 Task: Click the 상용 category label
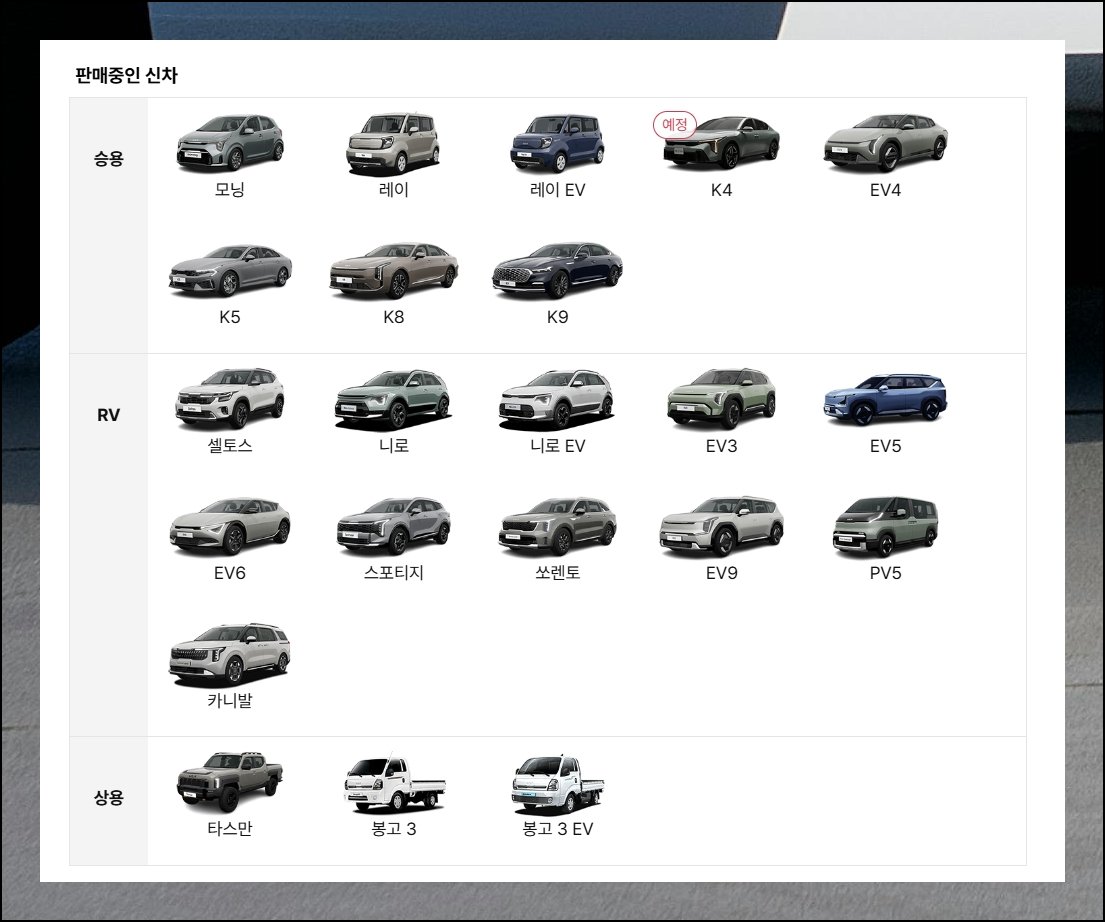coord(109,797)
